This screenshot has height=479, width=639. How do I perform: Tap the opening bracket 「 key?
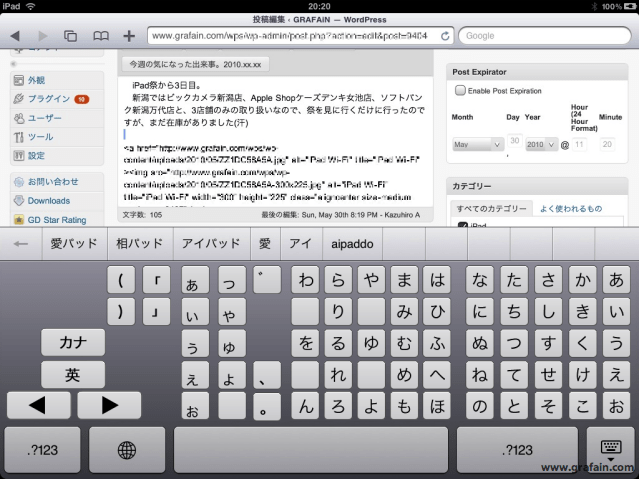156,280
